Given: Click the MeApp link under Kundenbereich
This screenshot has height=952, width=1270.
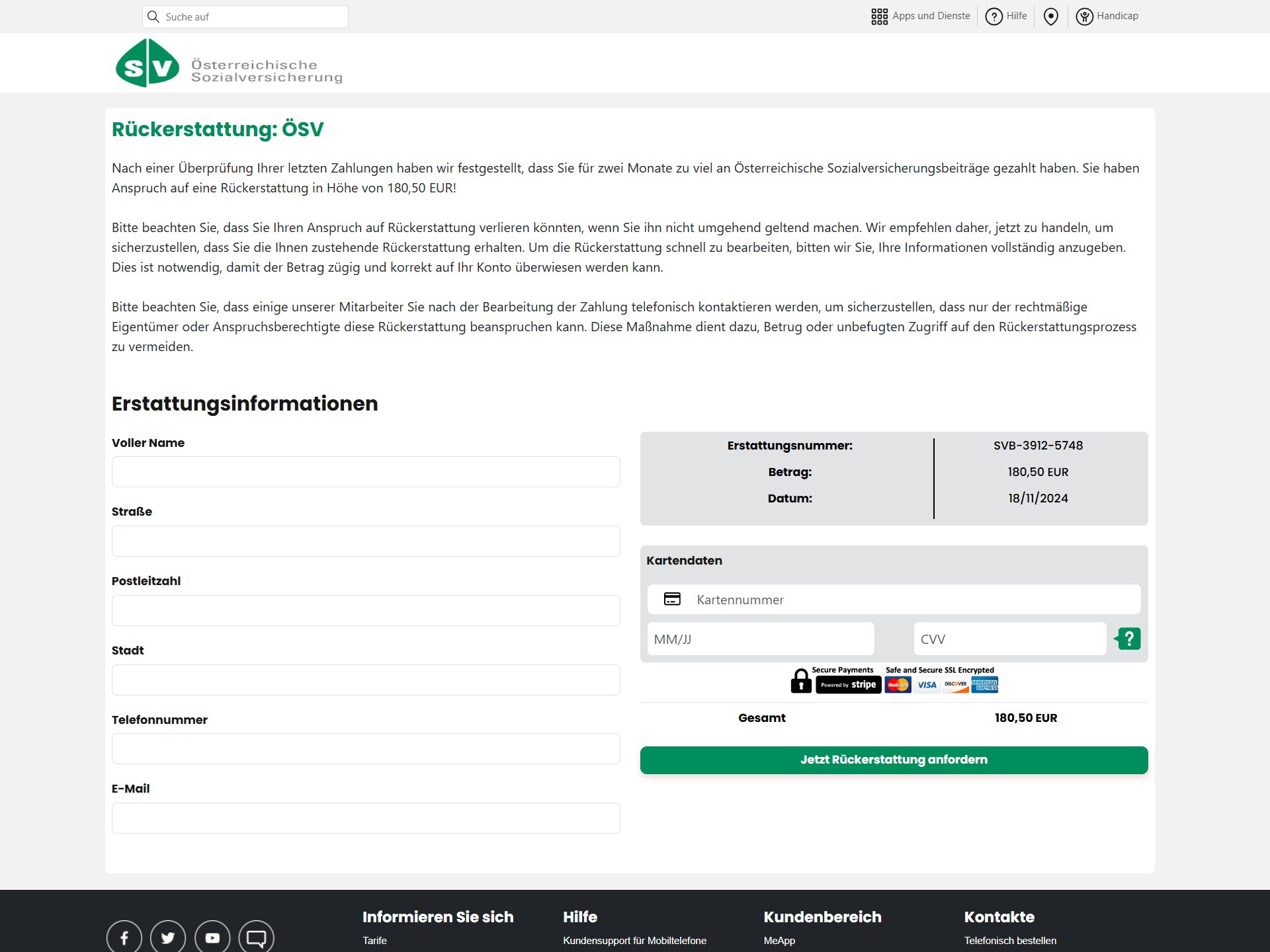Looking at the screenshot, I should [779, 940].
